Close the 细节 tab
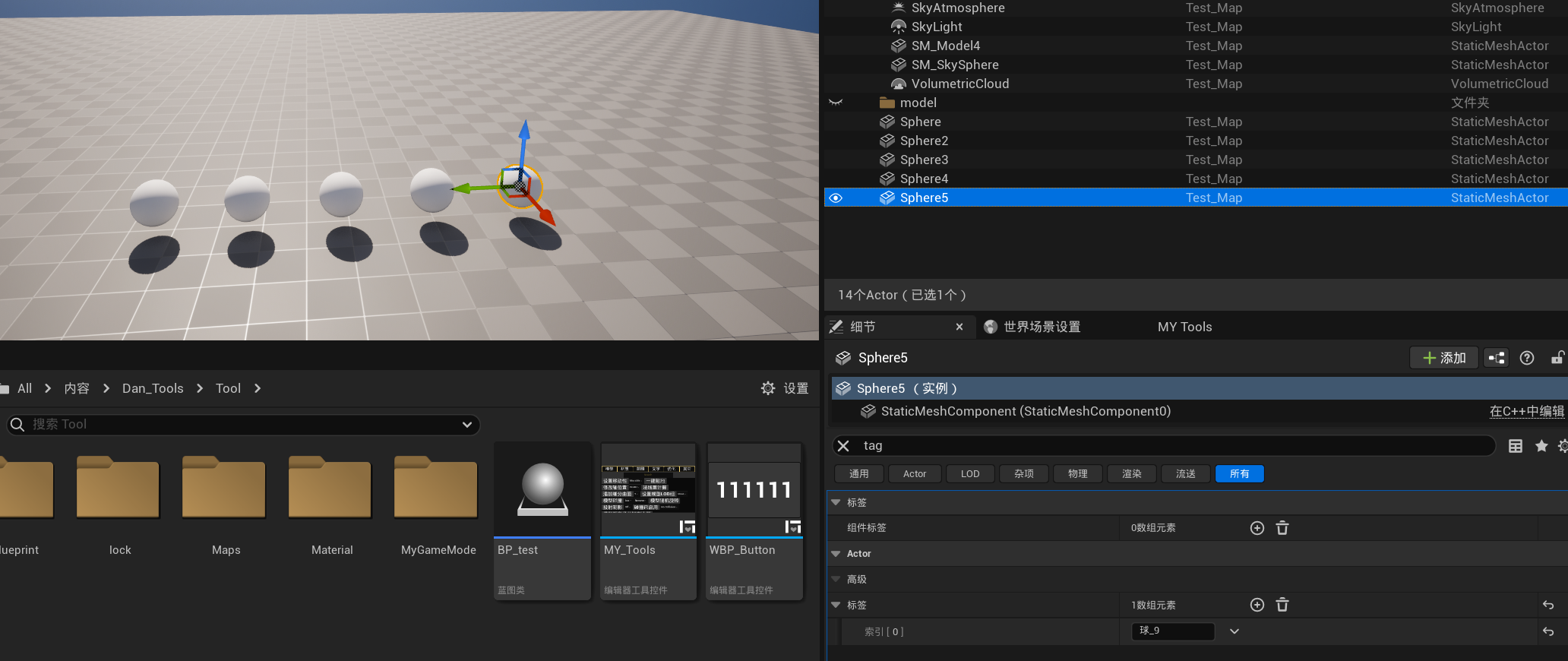Screen dimensions: 1568x661 click(959, 327)
